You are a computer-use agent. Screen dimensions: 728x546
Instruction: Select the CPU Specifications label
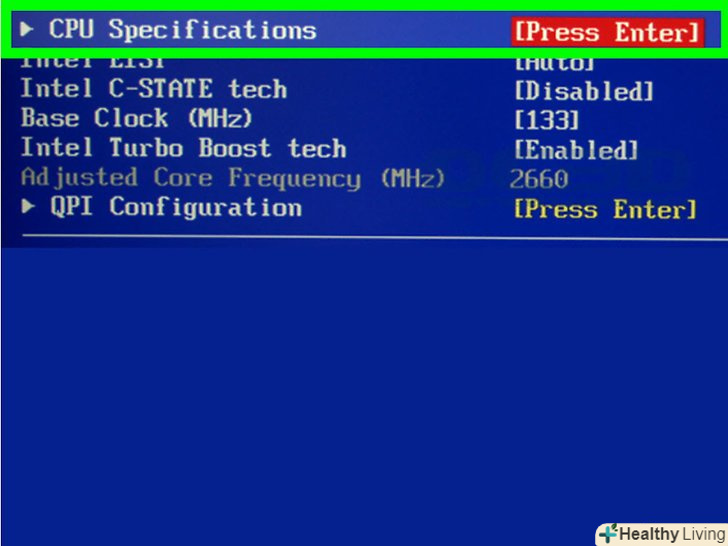[182, 30]
